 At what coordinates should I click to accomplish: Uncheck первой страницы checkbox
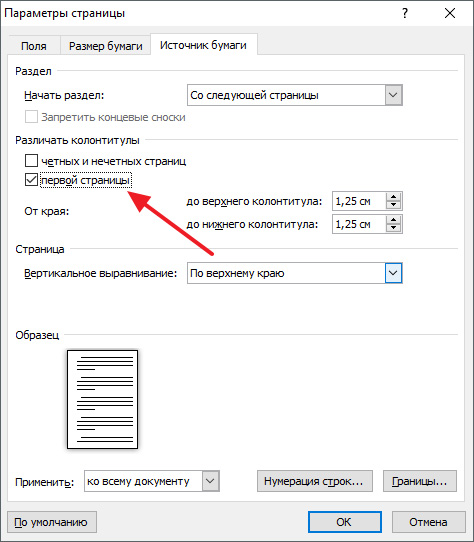(31, 180)
